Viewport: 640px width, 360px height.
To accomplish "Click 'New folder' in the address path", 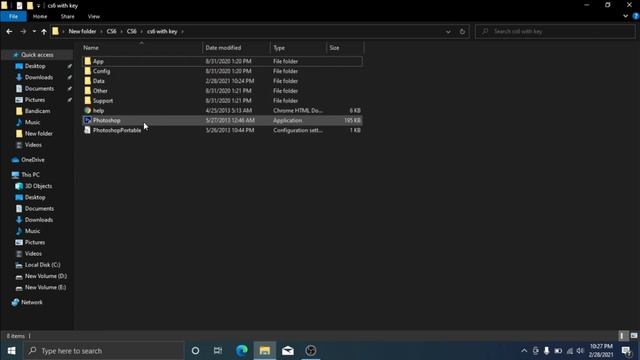I will coord(82,31).
